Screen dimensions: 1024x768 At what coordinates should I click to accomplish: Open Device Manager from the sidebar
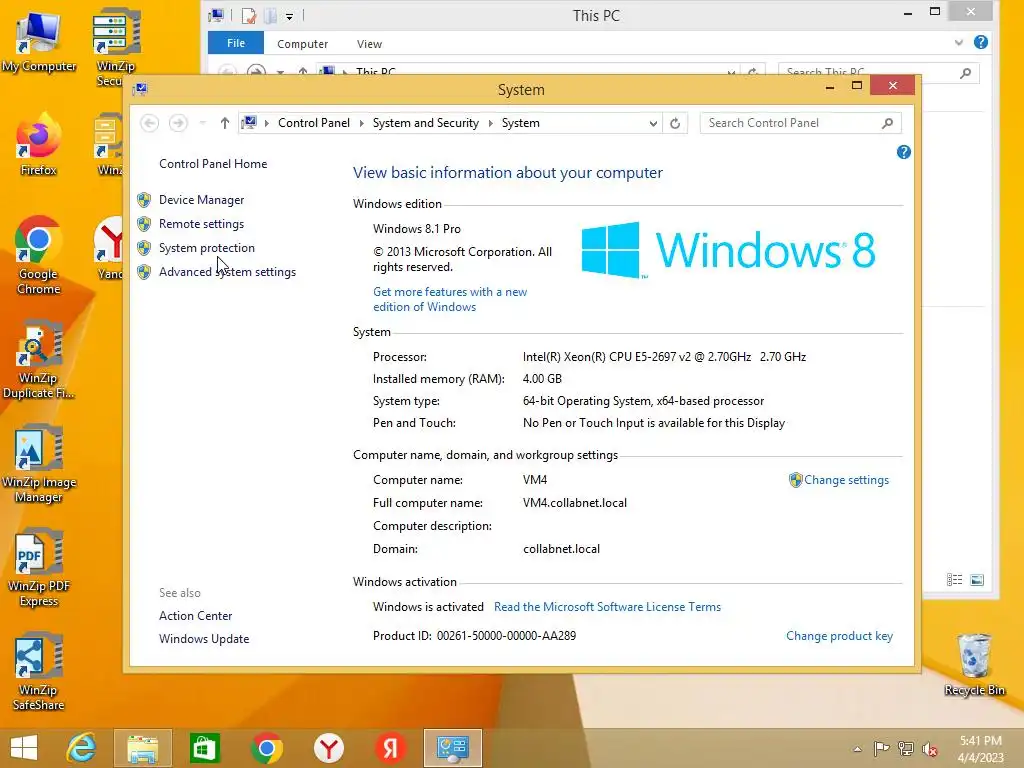(x=201, y=200)
